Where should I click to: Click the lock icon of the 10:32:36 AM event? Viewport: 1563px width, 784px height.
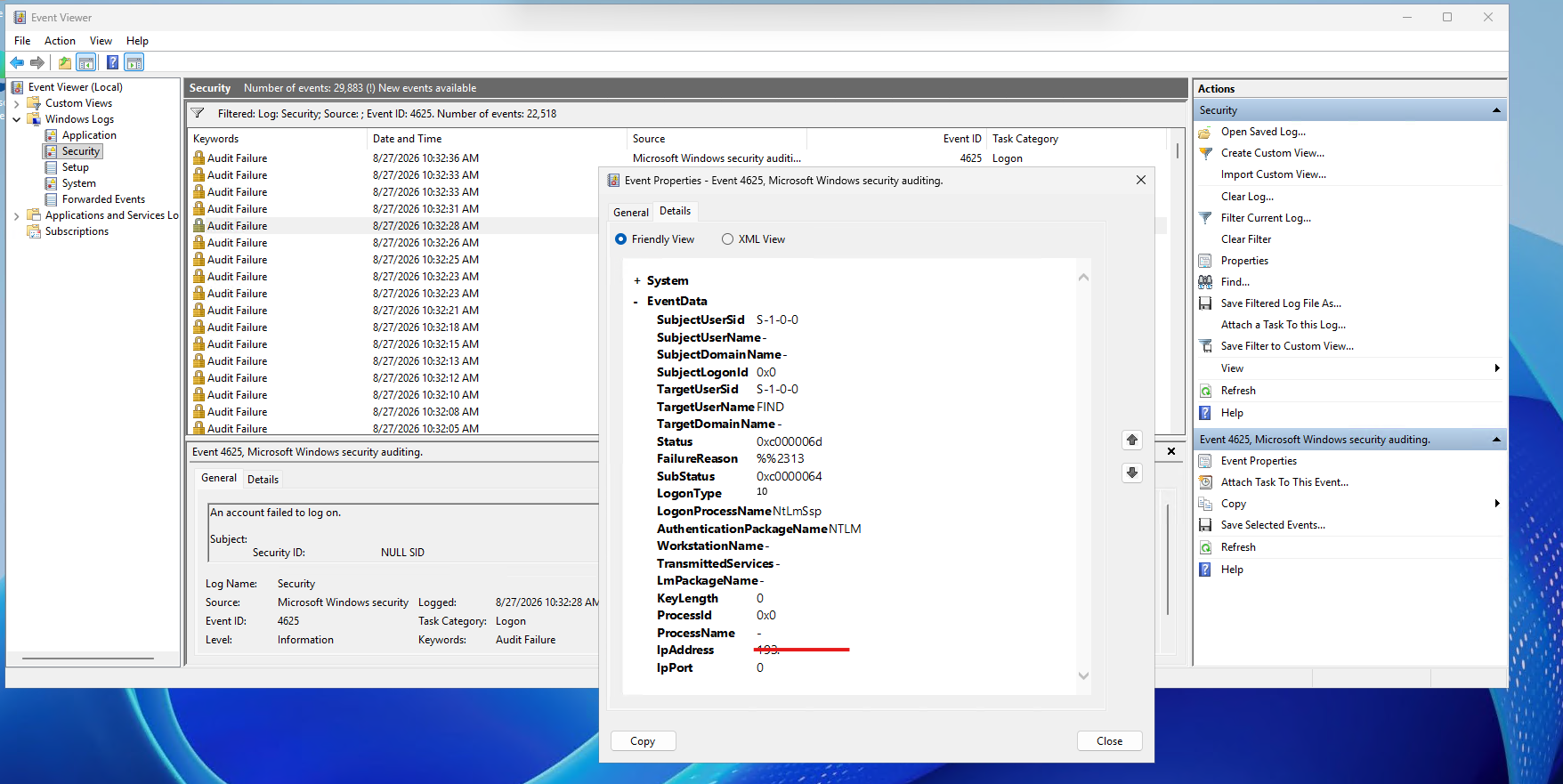coord(198,158)
